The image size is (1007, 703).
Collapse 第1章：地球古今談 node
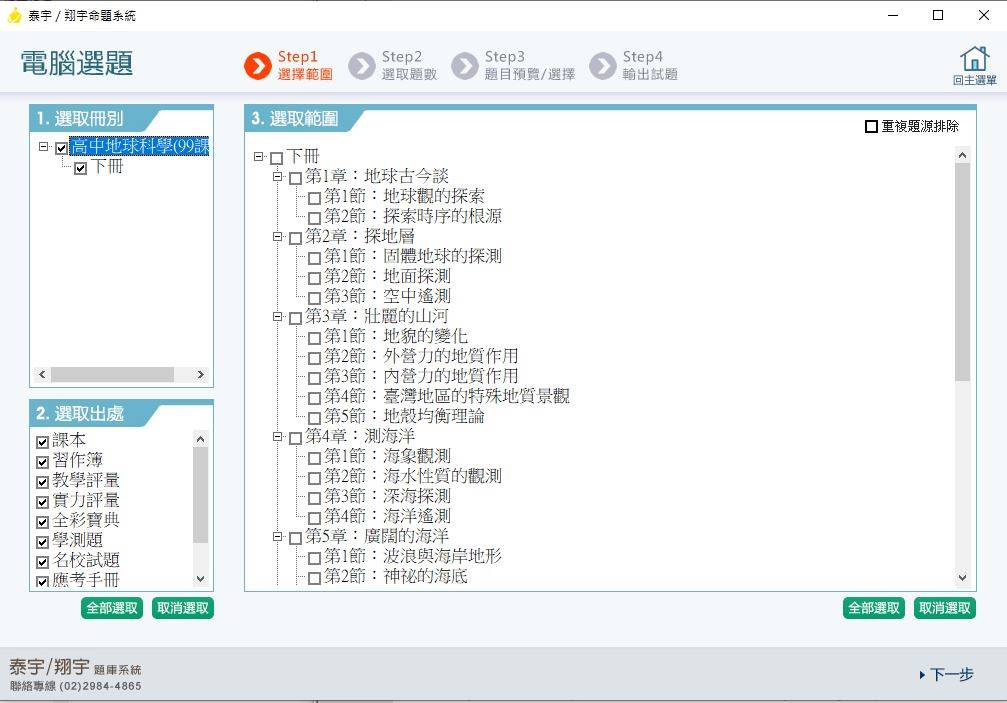[277, 176]
